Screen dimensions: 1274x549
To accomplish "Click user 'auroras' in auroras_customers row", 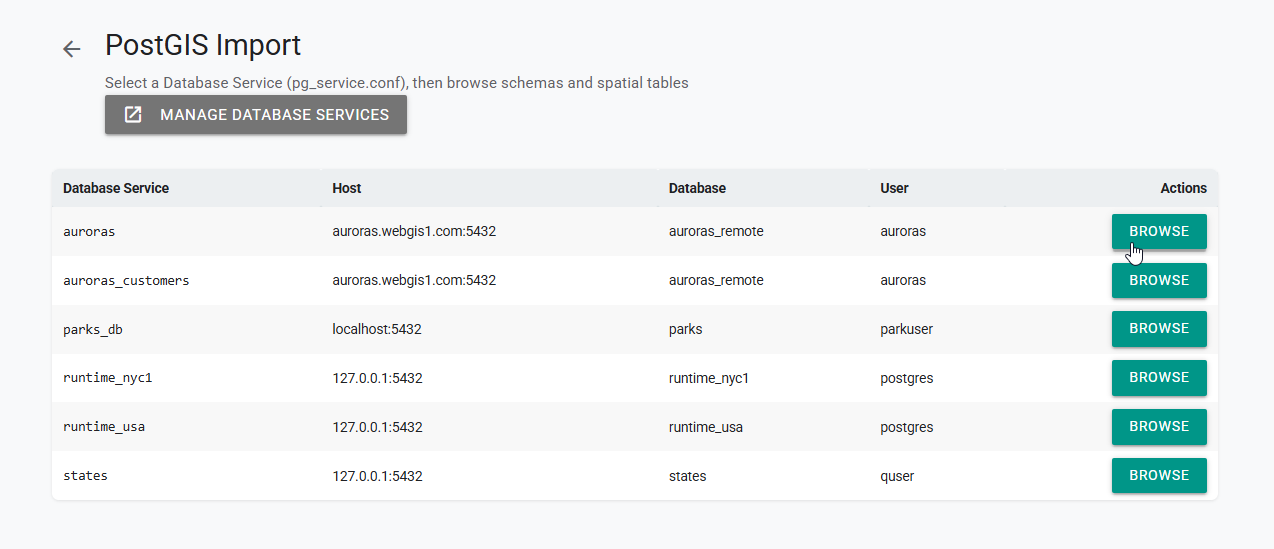I will pyautogui.click(x=903, y=280).
